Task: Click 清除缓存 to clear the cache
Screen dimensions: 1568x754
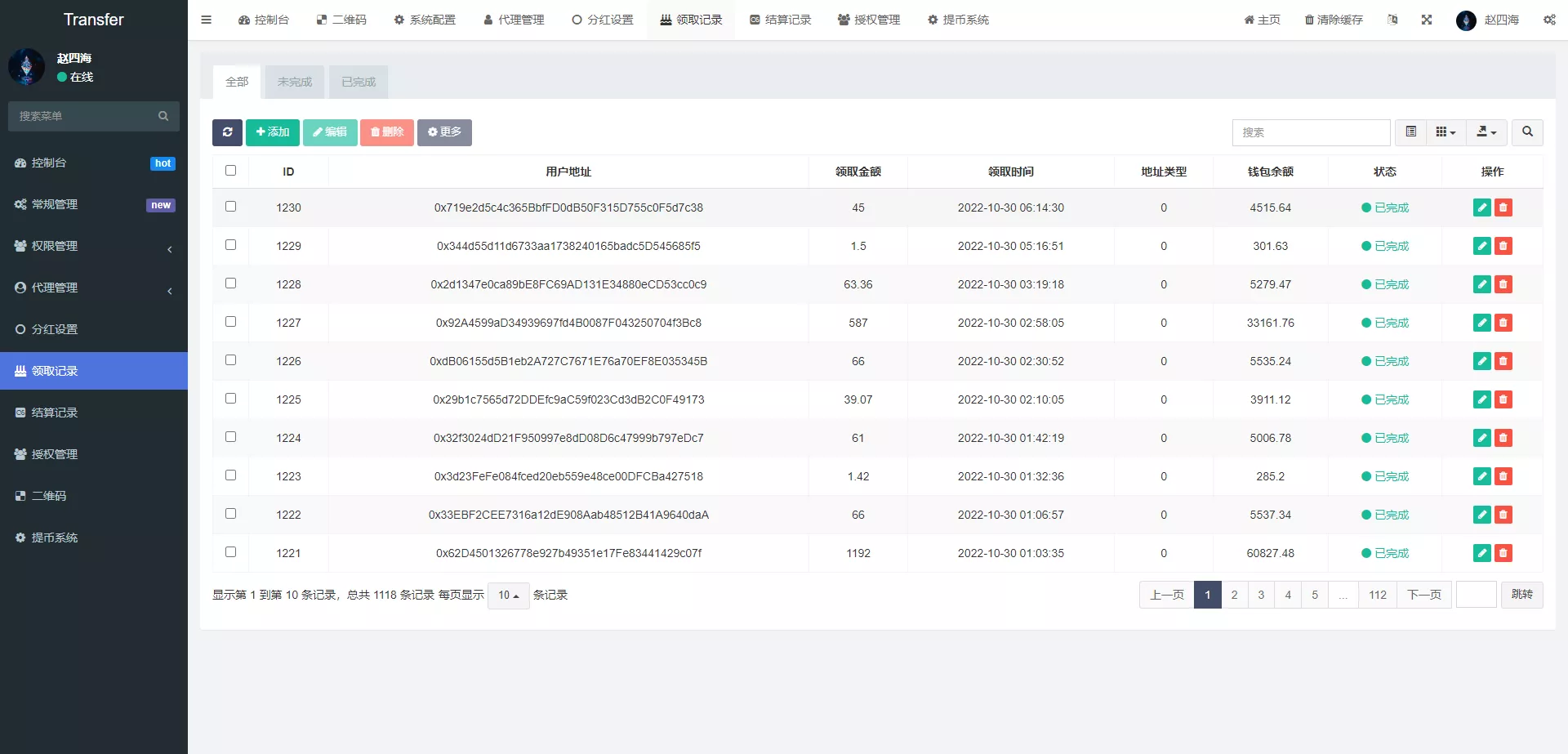Action: [1334, 20]
